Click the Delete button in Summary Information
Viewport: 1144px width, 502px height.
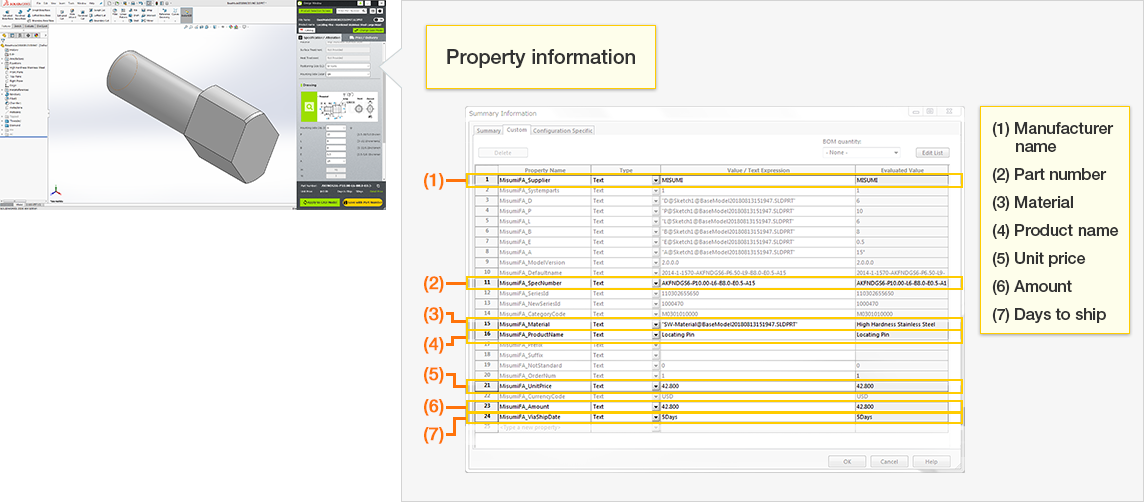click(x=503, y=152)
